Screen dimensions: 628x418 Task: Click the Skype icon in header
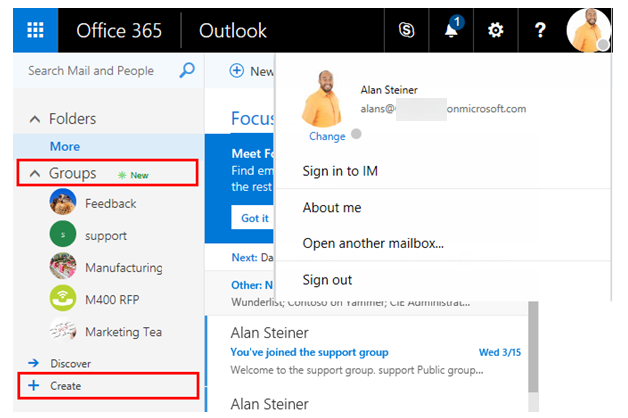click(406, 30)
